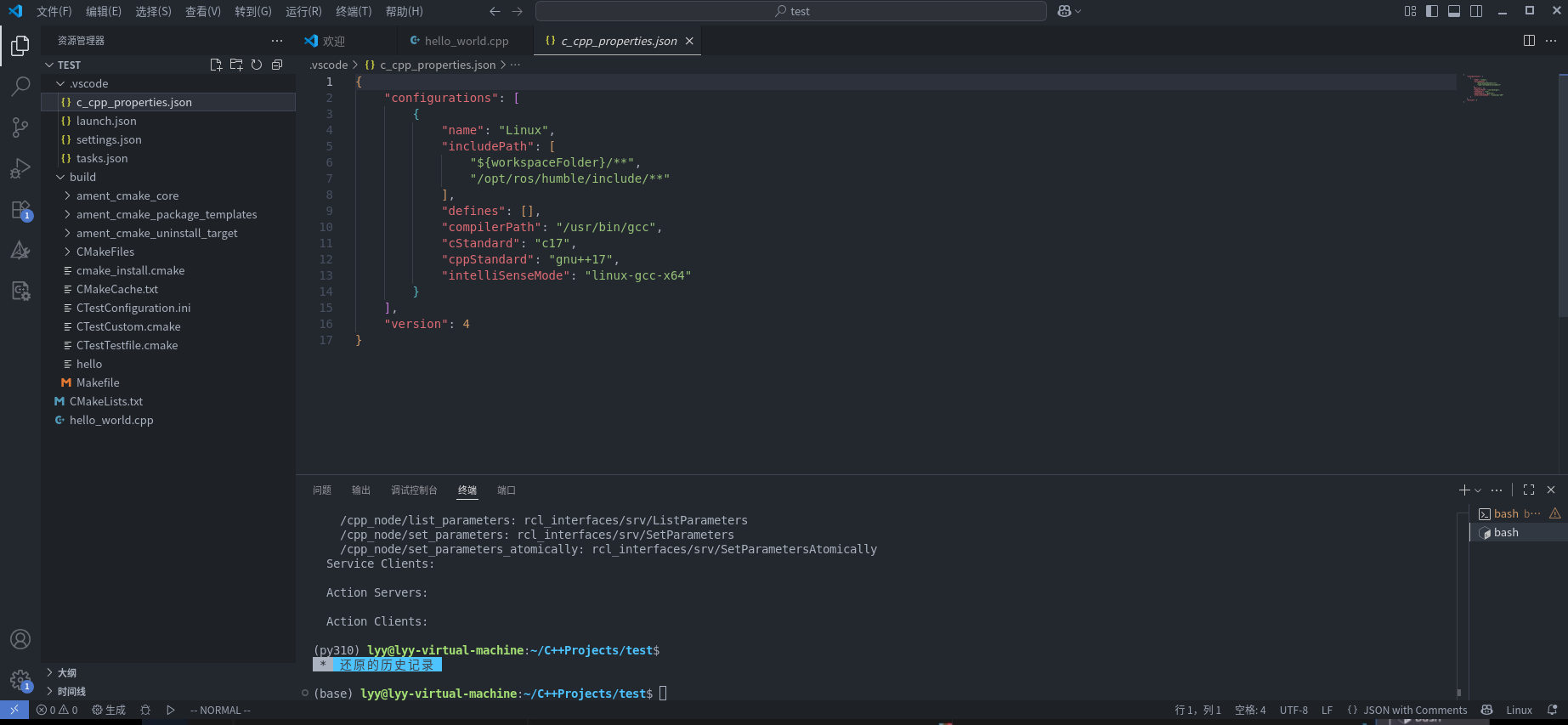1568x725 pixels.
Task: Open the Run and Debug view
Action: tap(20, 168)
